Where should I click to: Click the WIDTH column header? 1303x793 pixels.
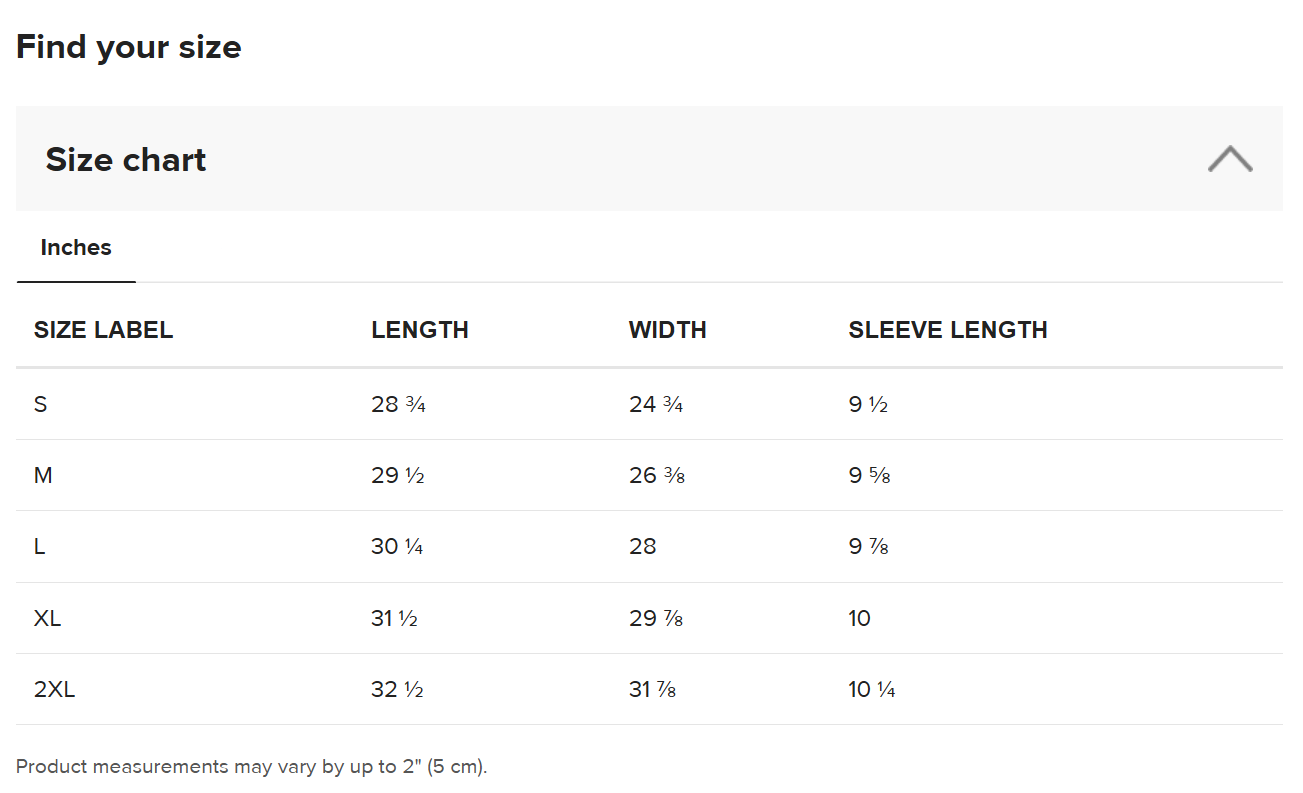668,330
